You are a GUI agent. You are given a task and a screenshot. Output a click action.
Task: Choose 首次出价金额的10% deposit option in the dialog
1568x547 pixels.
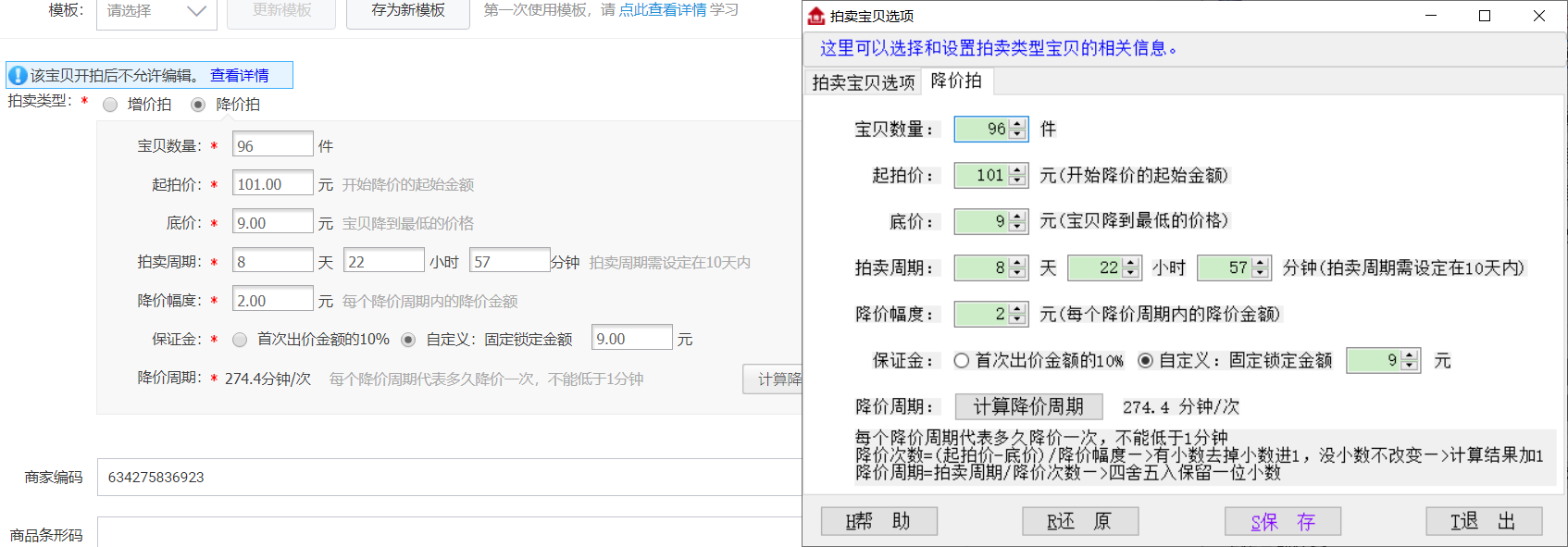coord(962,361)
